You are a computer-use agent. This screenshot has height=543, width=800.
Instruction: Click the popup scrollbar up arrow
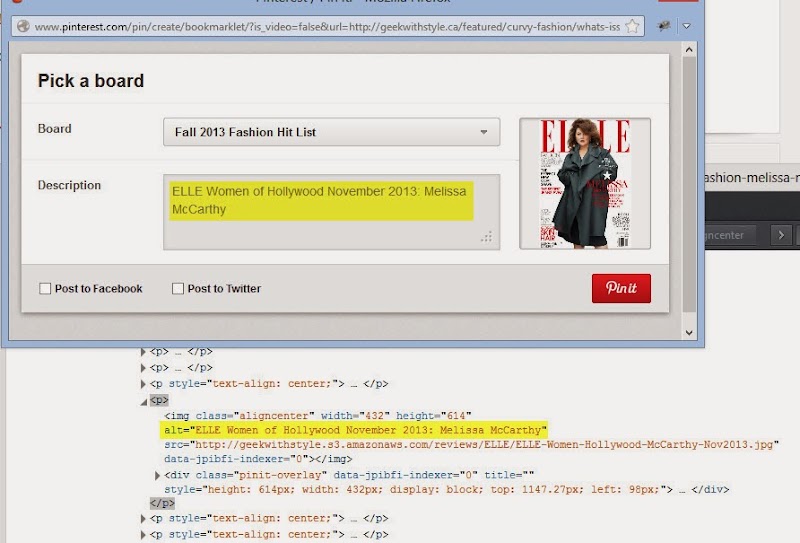tap(689, 50)
